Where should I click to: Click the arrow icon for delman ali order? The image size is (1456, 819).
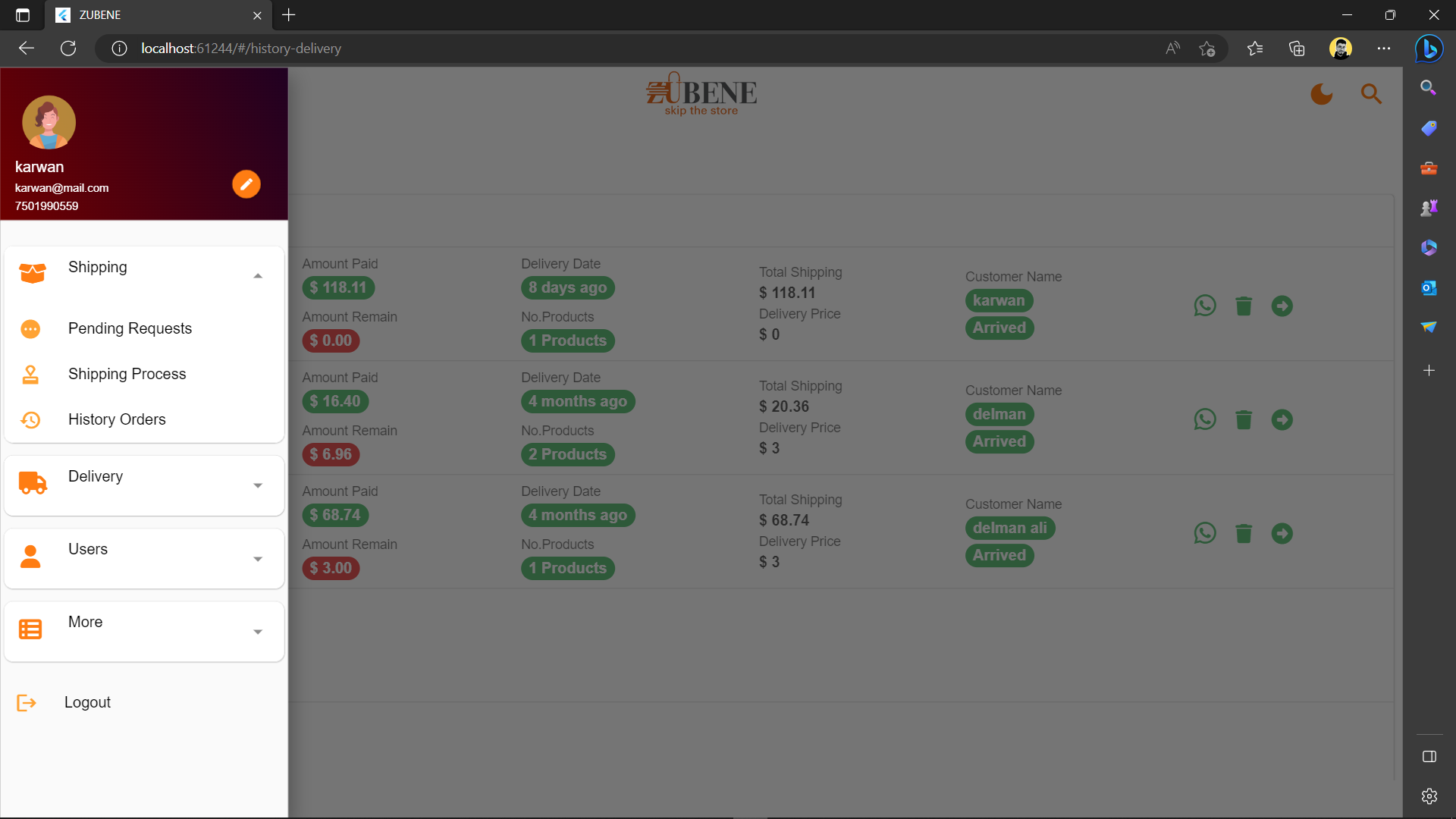coord(1282,534)
